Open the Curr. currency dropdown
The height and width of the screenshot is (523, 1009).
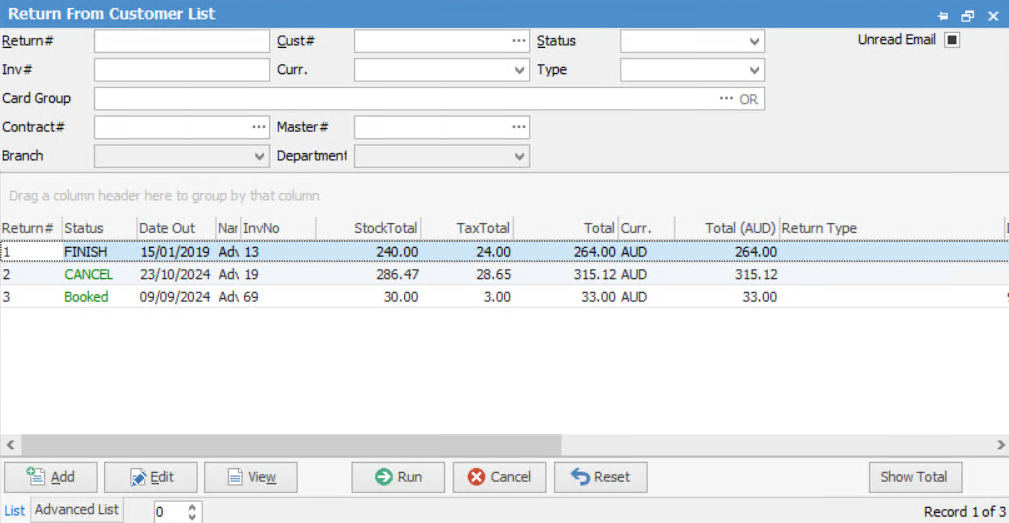point(519,70)
